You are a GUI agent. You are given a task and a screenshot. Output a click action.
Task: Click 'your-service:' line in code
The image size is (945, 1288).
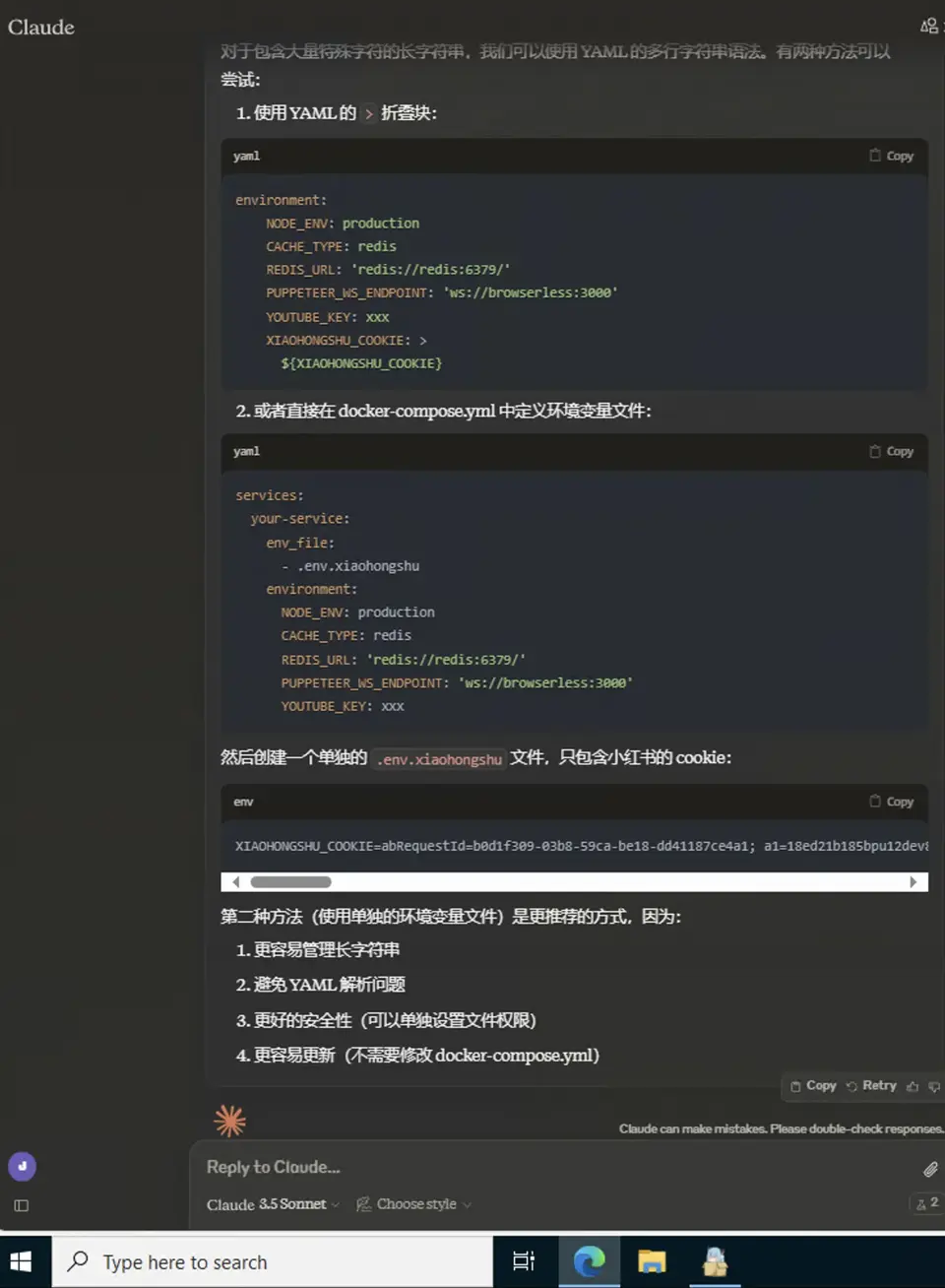[x=300, y=519]
